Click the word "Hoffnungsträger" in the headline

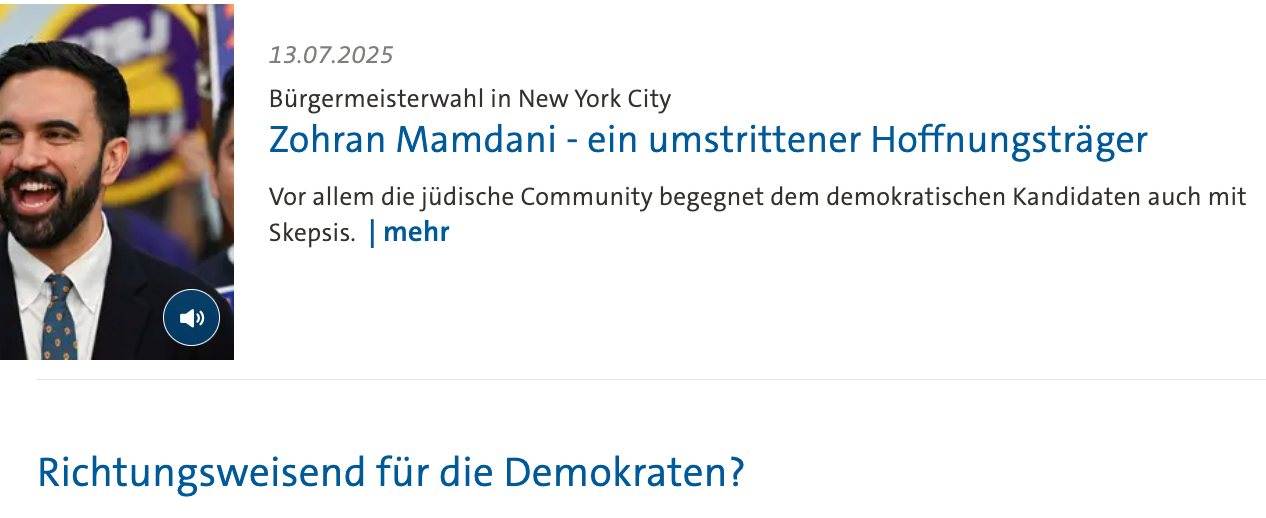coord(1009,139)
